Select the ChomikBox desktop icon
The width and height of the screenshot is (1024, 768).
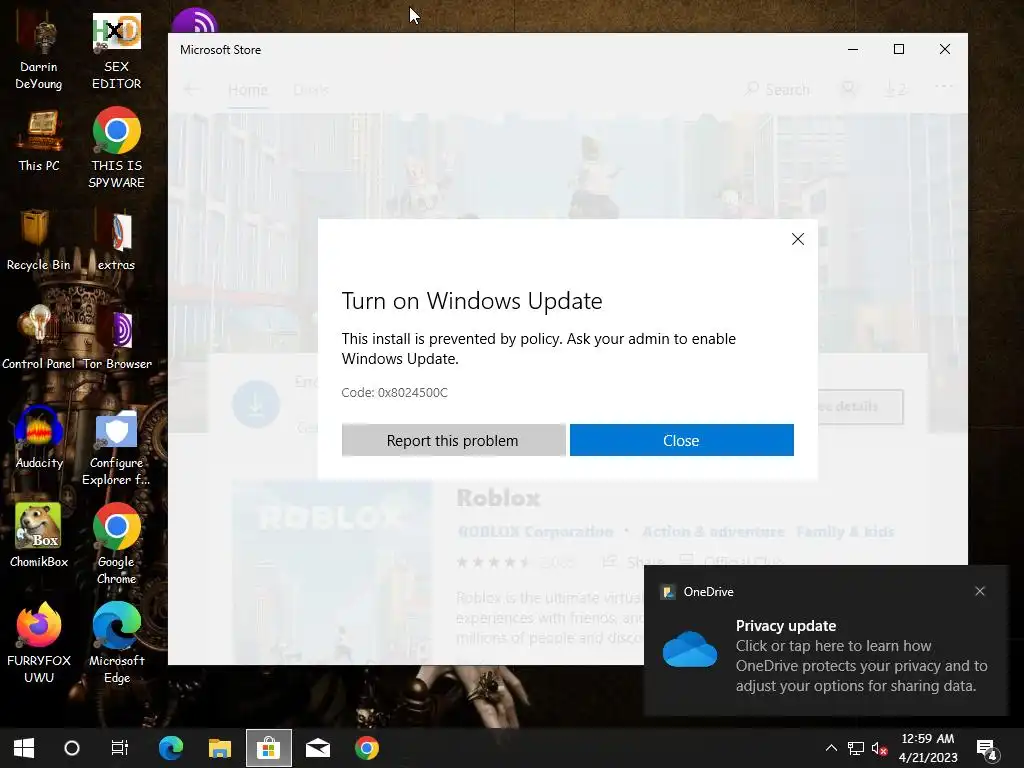[39, 536]
